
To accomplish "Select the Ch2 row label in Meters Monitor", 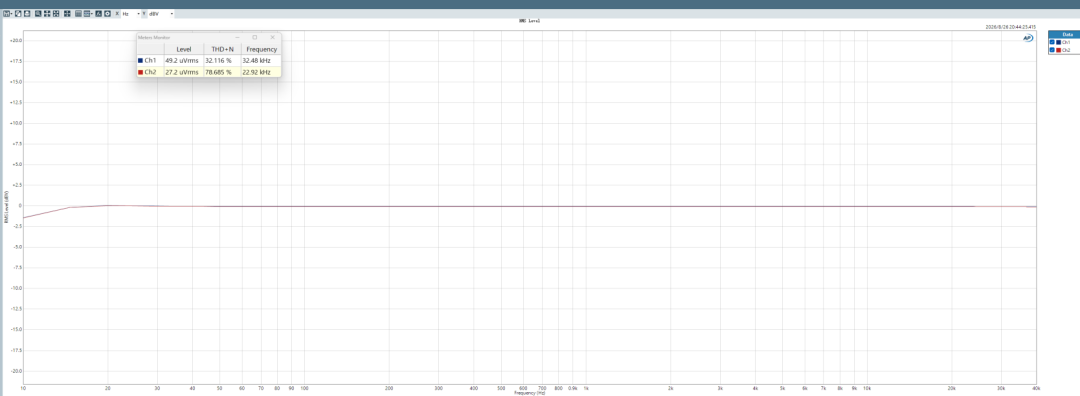I will pos(150,72).
